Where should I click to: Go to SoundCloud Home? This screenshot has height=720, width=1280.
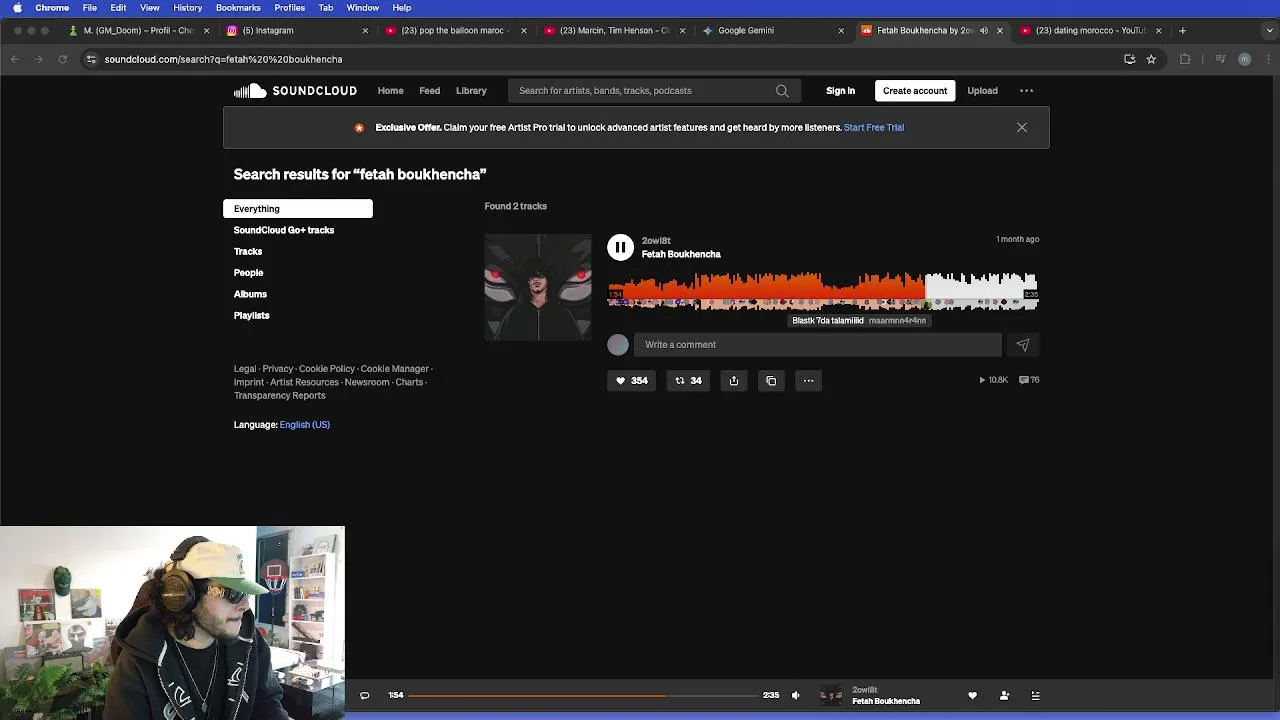[390, 91]
